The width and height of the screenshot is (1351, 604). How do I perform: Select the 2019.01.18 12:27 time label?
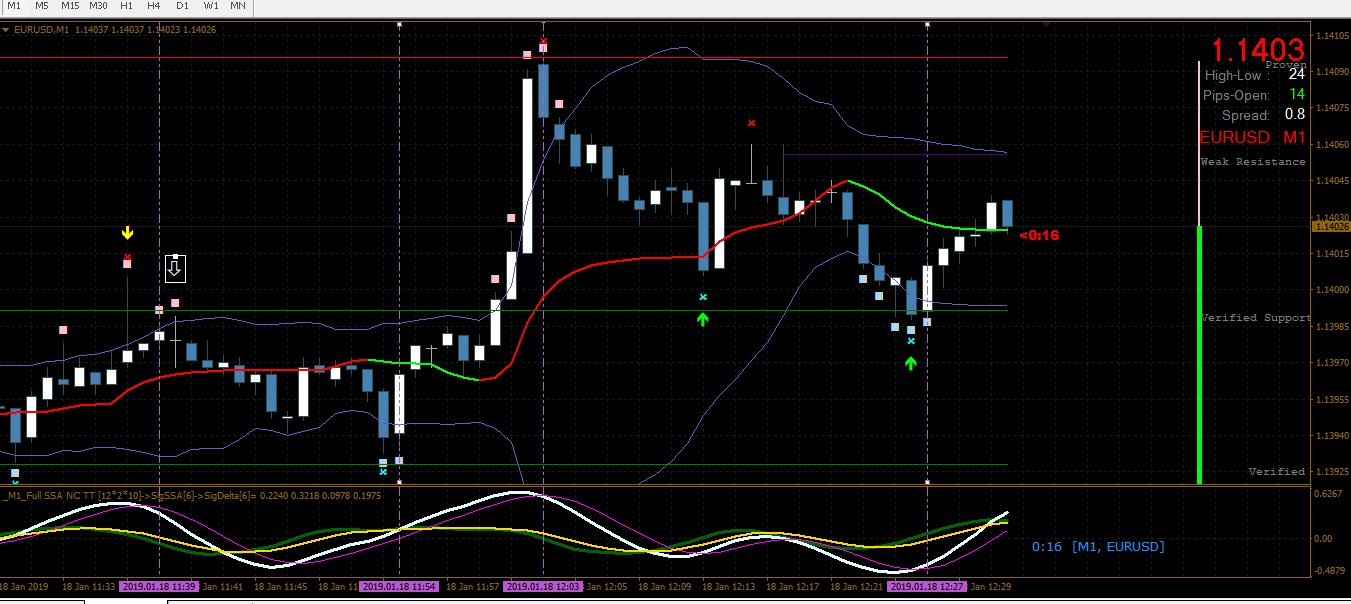pyautogui.click(x=927, y=587)
